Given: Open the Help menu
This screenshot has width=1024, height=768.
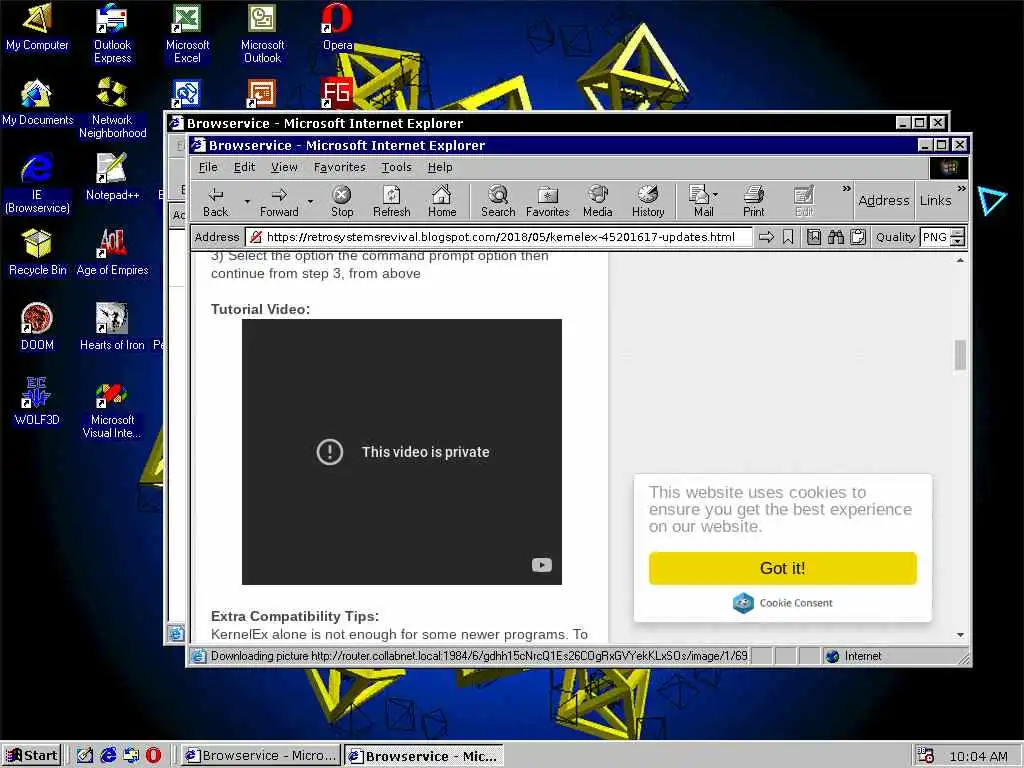Looking at the screenshot, I should pos(440,167).
